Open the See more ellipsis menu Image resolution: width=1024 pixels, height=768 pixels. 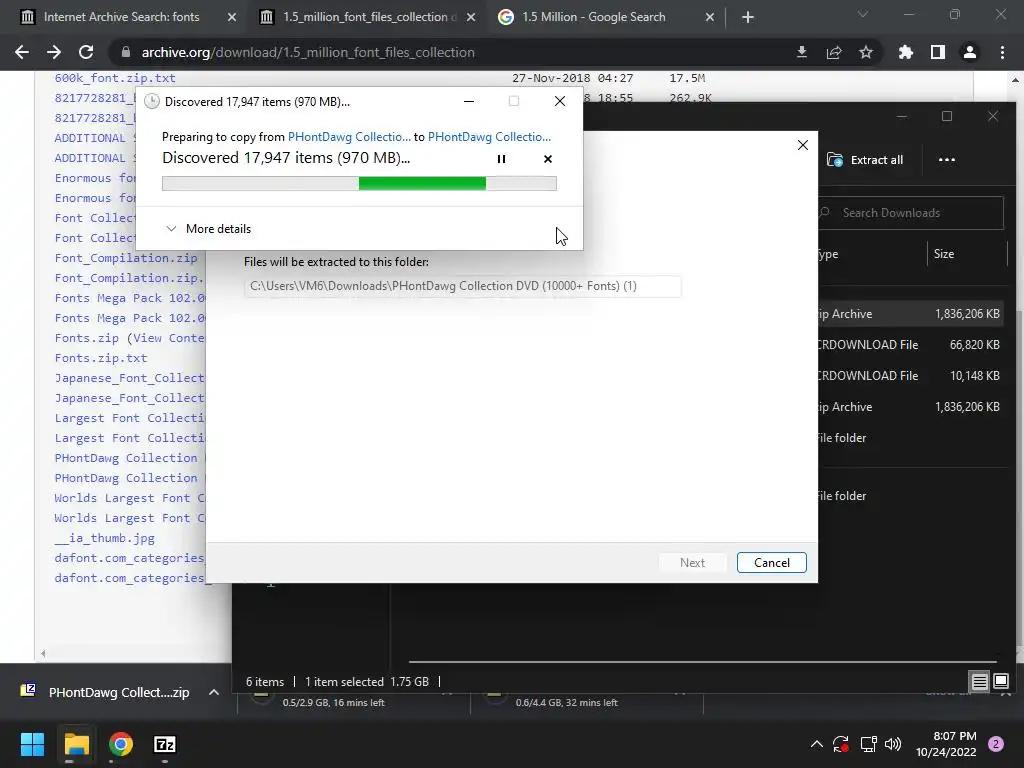coord(946,160)
